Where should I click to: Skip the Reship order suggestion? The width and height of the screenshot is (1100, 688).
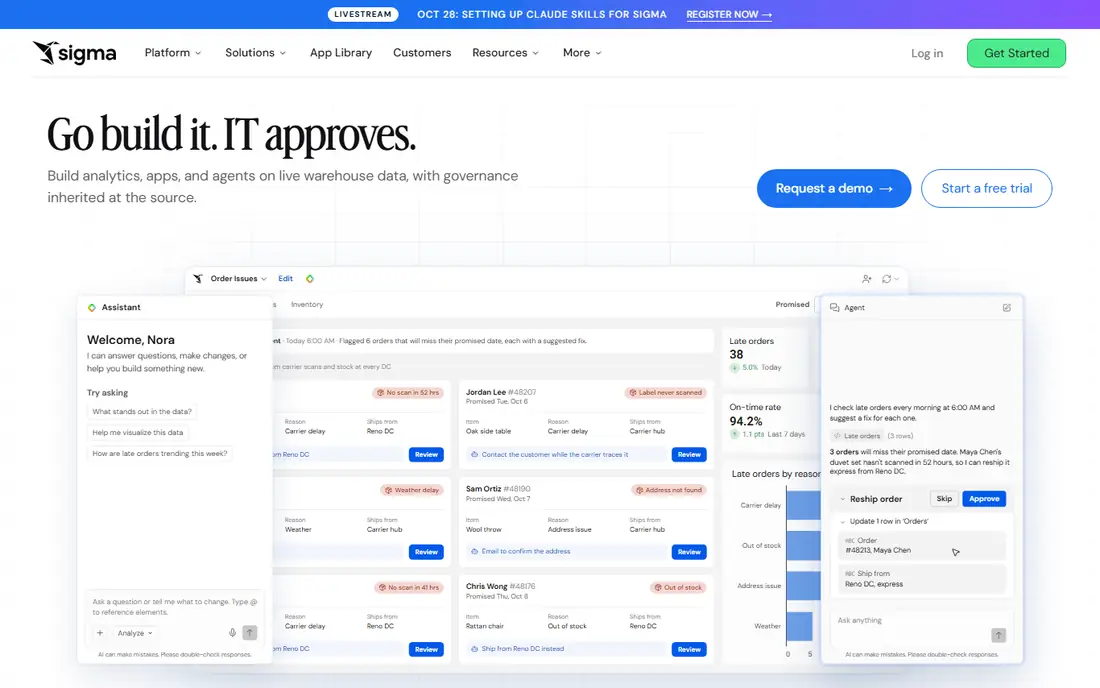944,499
